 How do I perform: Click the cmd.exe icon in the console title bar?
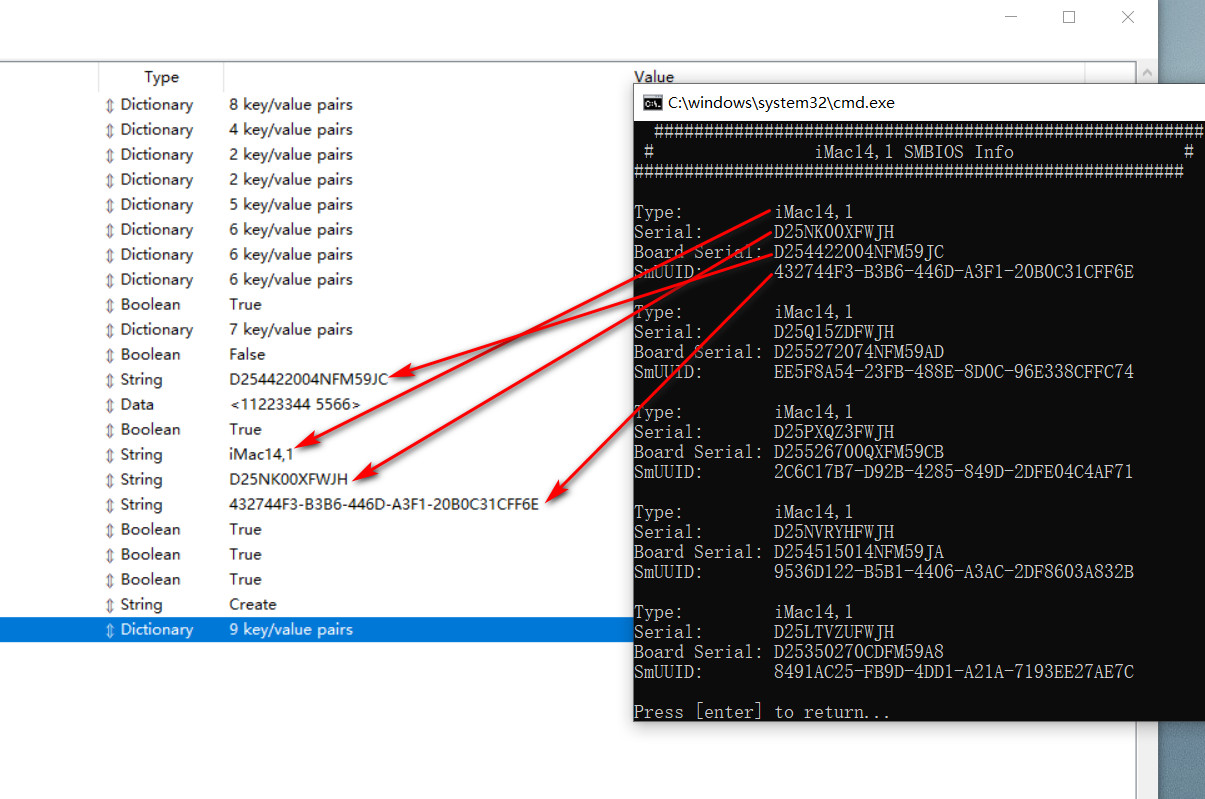pos(652,102)
